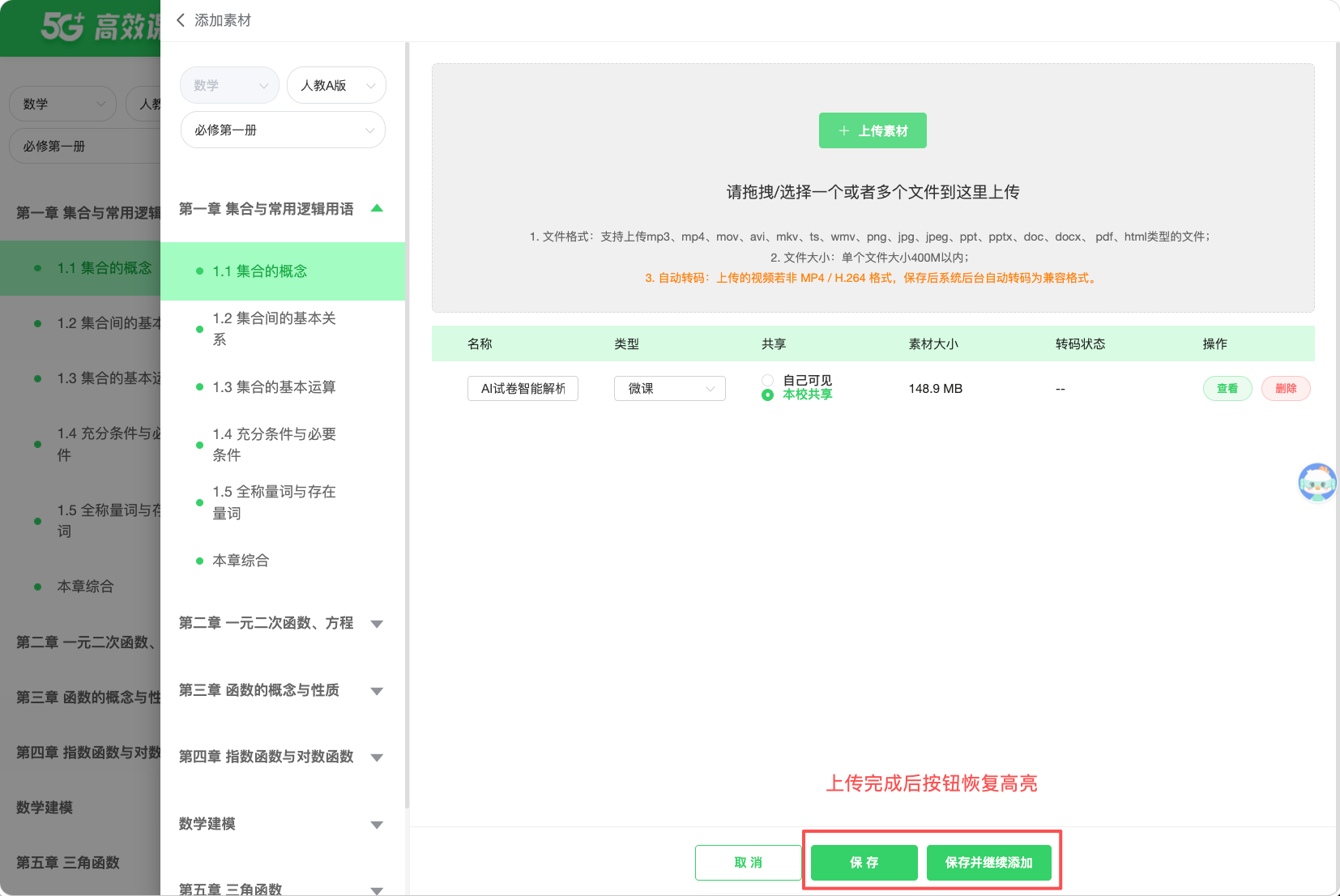
Task: Click the upload drop zone hint text
Action: [x=873, y=192]
